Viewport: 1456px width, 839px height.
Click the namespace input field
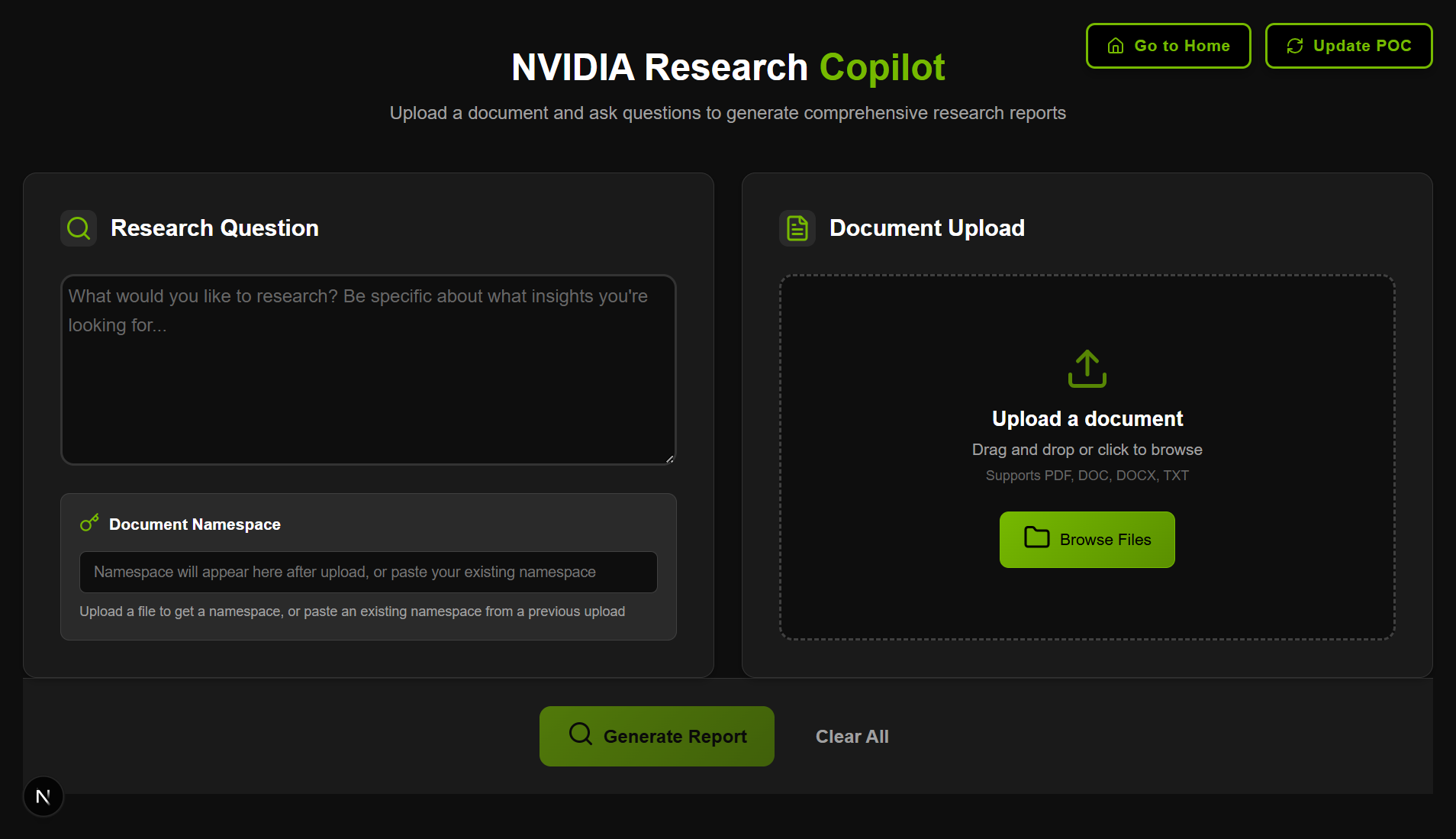click(368, 572)
